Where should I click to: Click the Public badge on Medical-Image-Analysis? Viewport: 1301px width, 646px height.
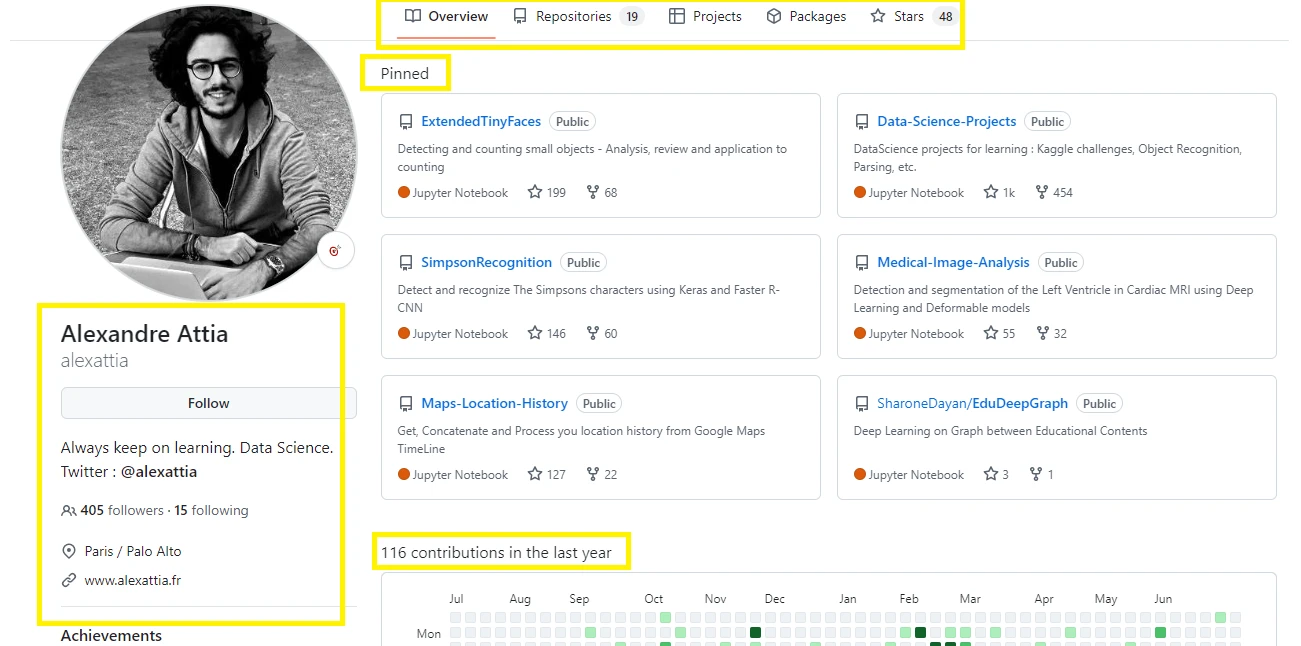pos(1061,262)
